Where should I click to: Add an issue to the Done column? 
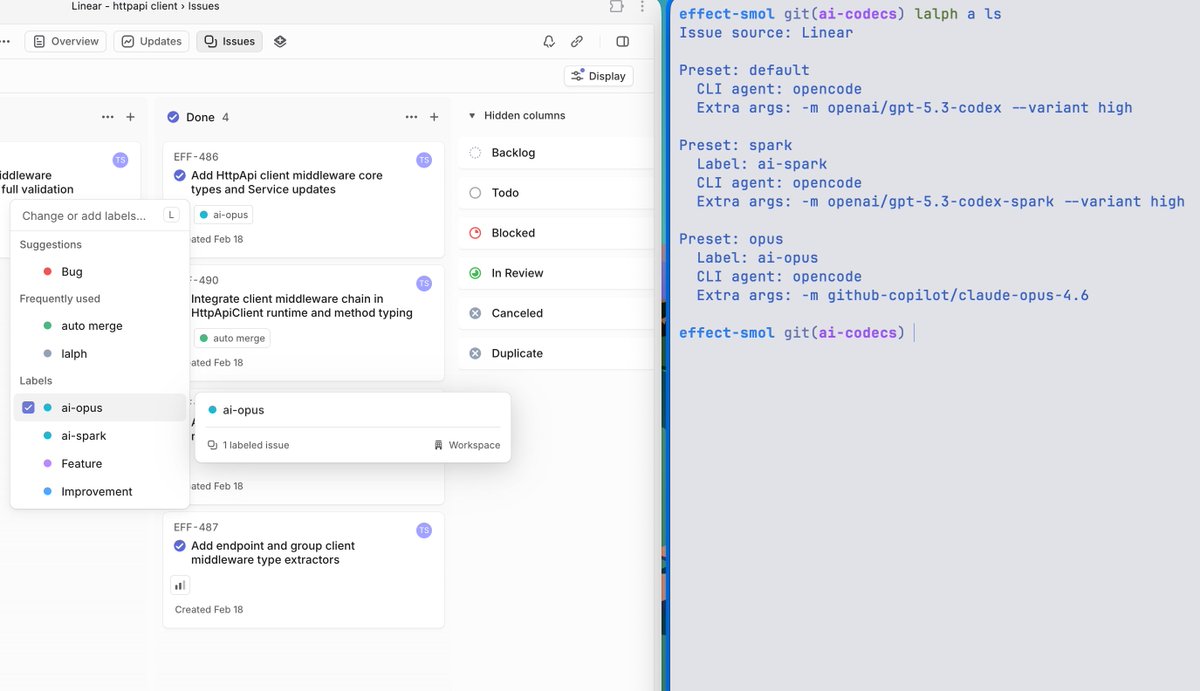(434, 117)
